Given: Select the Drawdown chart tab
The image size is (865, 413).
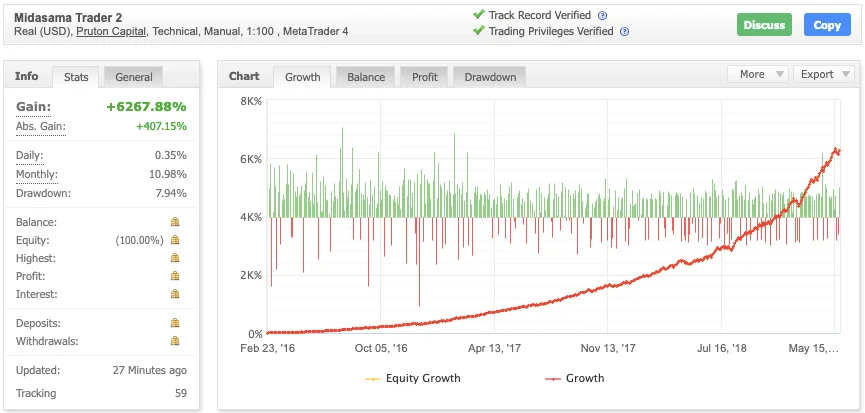Looking at the screenshot, I should 490,77.
